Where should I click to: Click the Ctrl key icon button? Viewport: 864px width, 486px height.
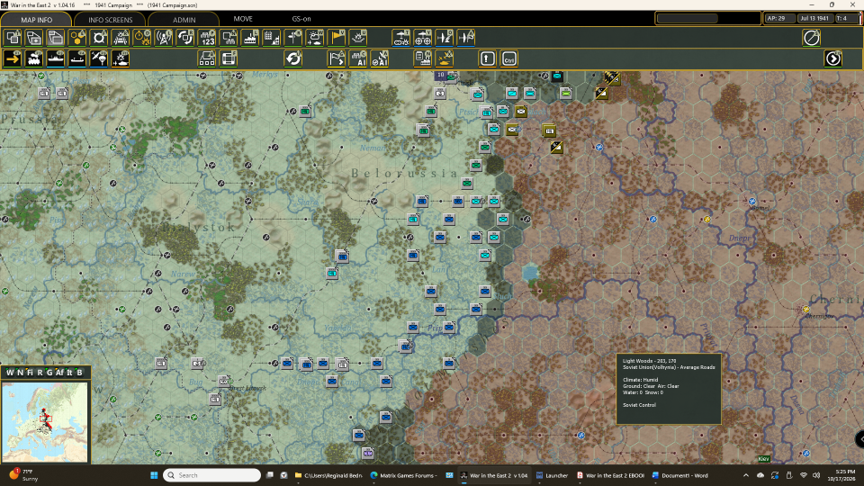pos(509,58)
